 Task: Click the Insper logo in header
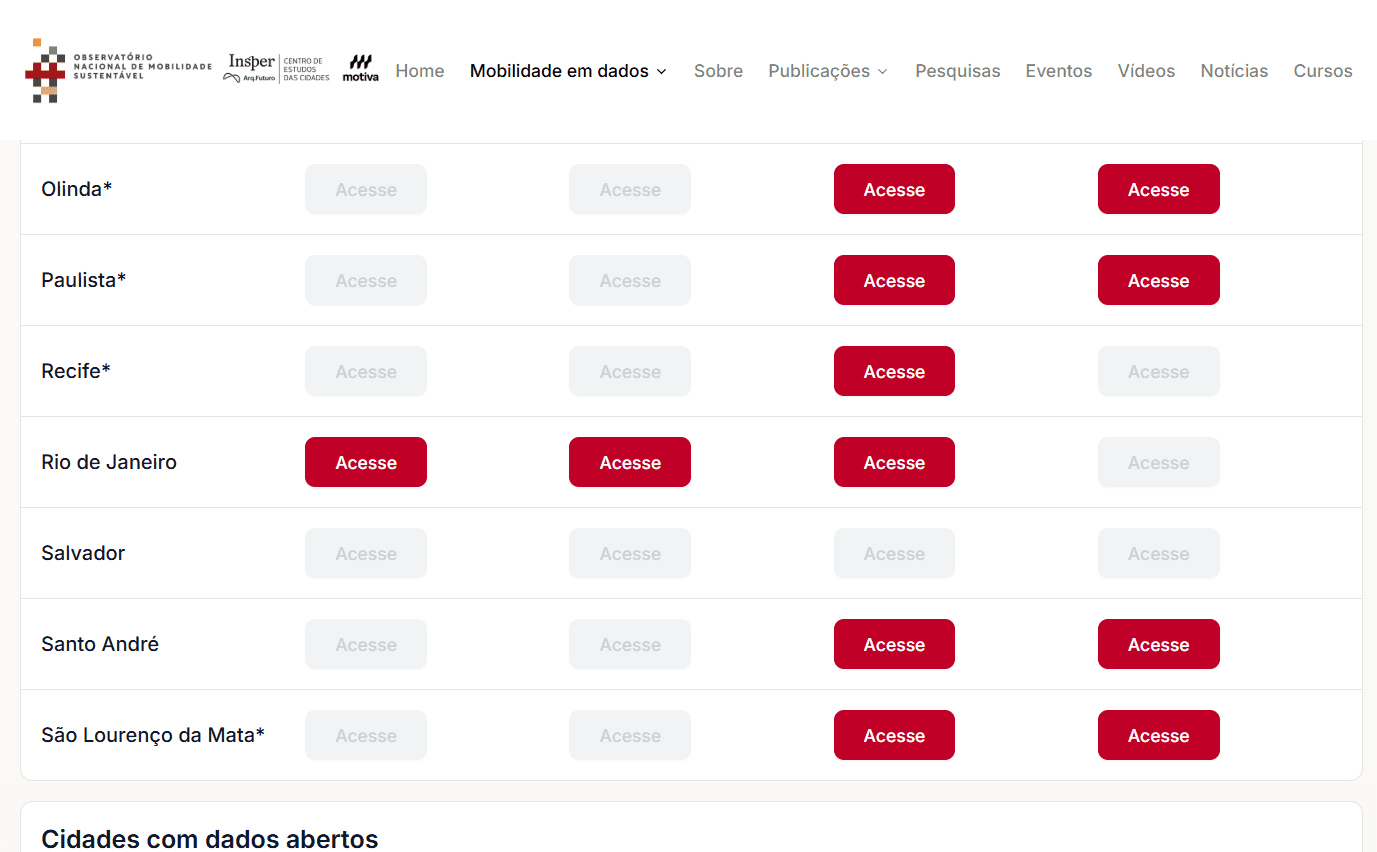(x=251, y=62)
